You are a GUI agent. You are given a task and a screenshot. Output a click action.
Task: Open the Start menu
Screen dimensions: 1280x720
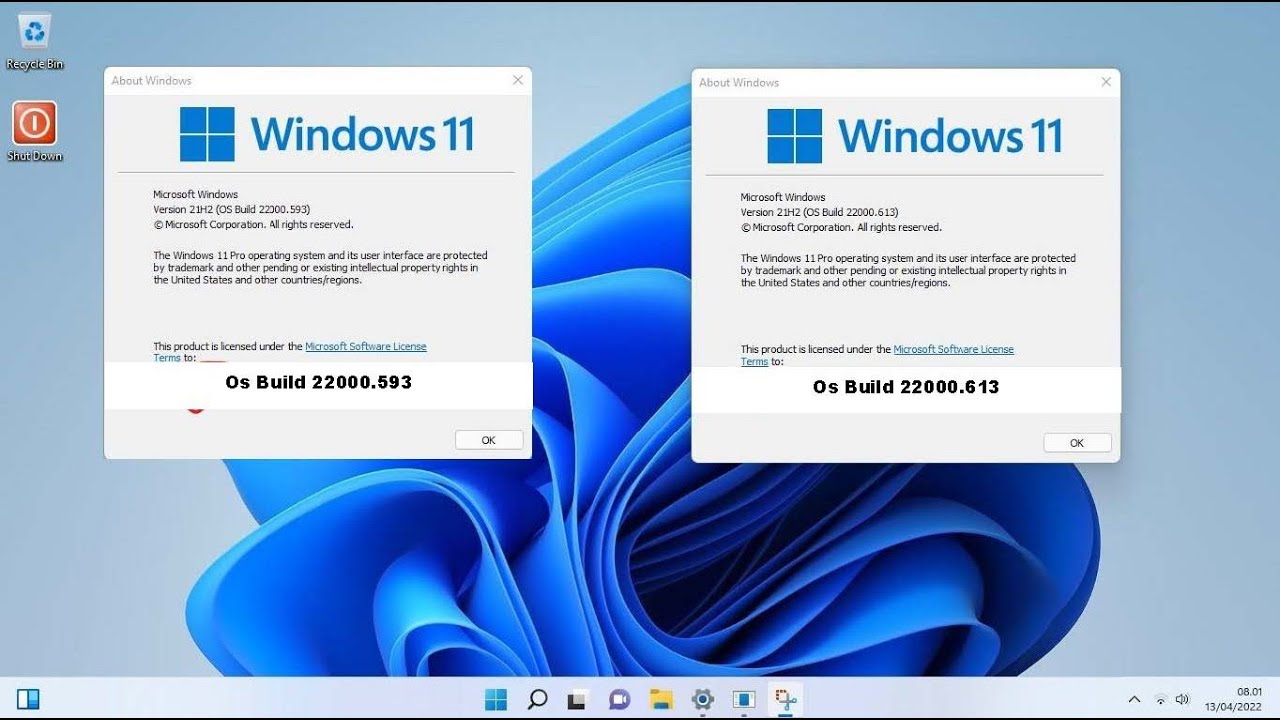pos(496,699)
